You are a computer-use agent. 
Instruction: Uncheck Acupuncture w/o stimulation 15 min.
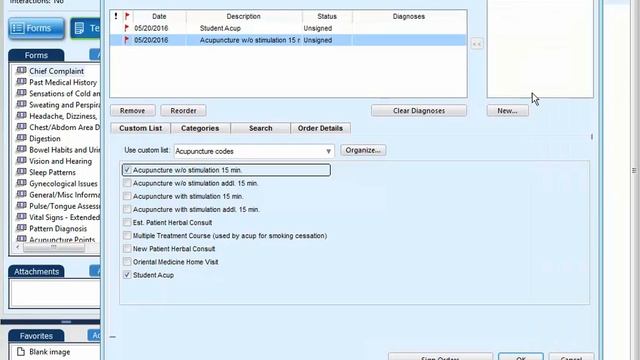(x=127, y=170)
